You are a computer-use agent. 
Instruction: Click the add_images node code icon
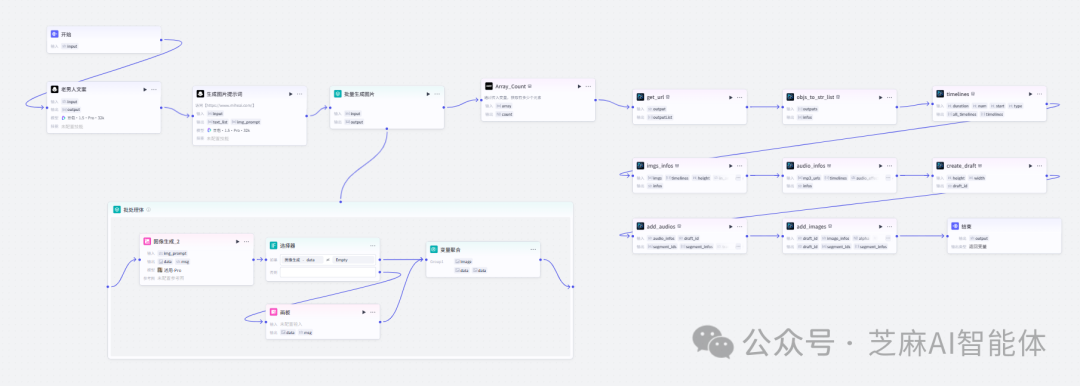(x=790, y=225)
